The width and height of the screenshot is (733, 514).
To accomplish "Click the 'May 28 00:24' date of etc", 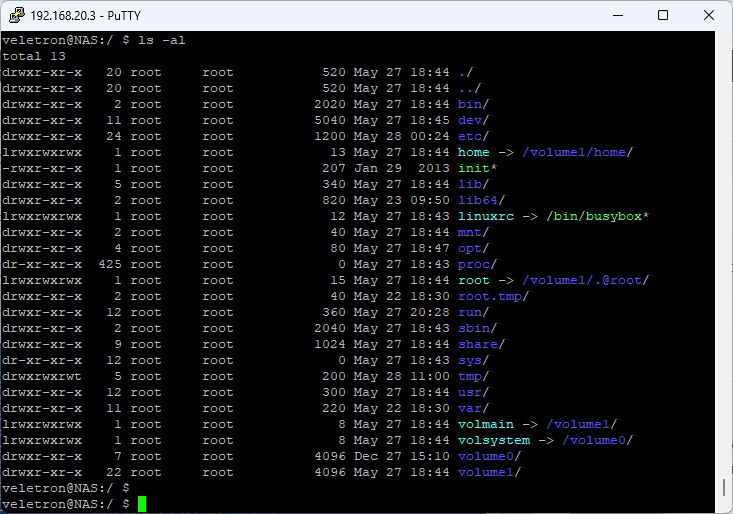I will pyautogui.click(x=402, y=136).
